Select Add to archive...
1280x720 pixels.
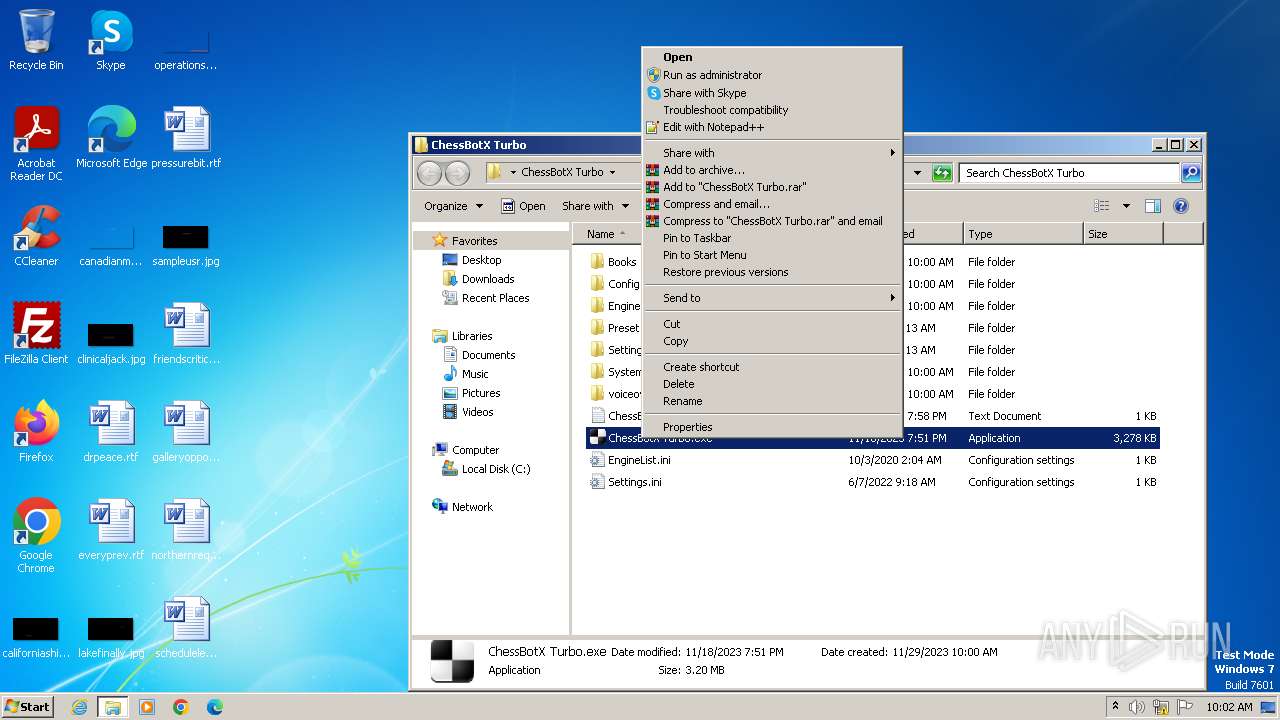tap(772, 170)
